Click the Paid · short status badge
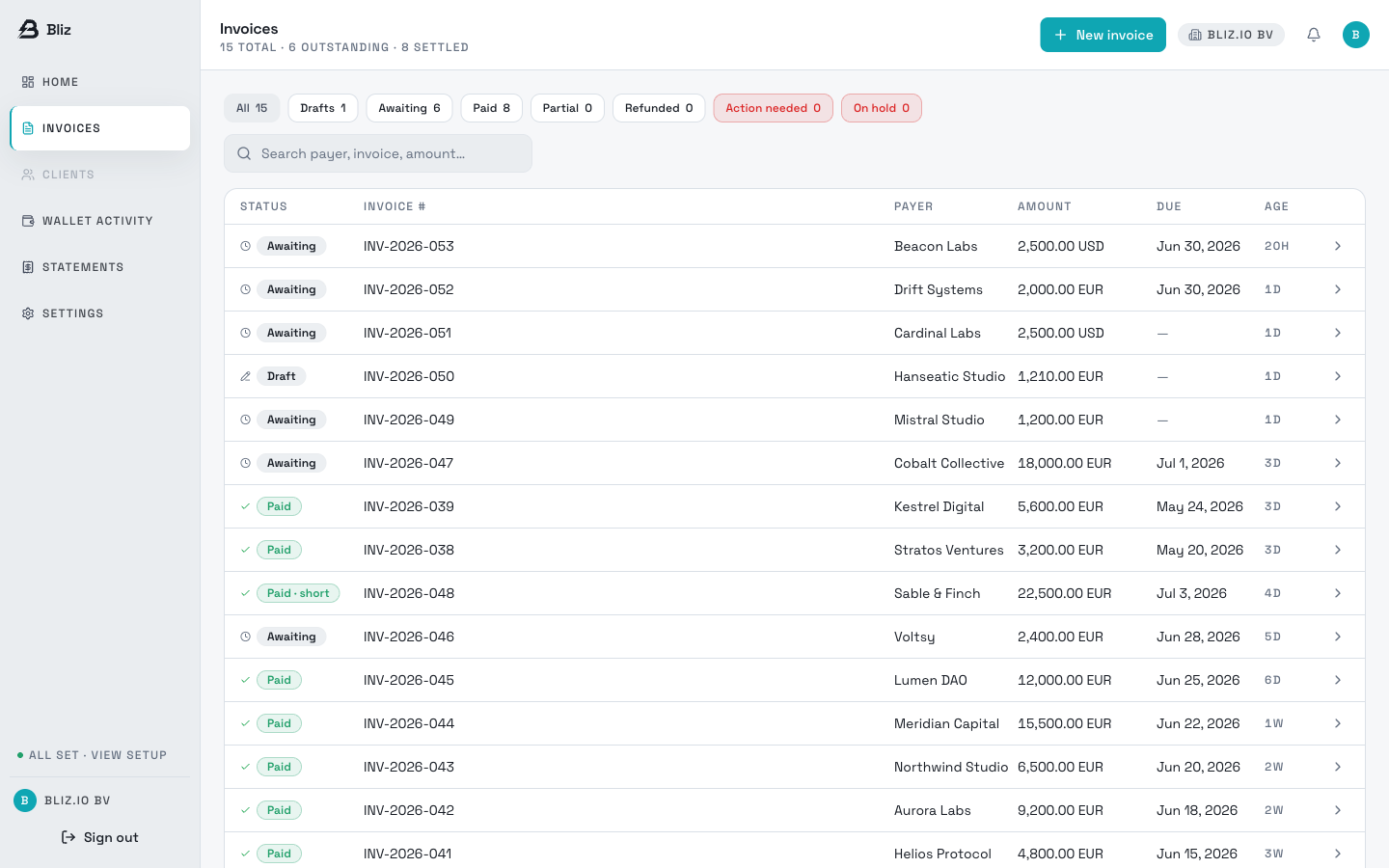 click(298, 593)
